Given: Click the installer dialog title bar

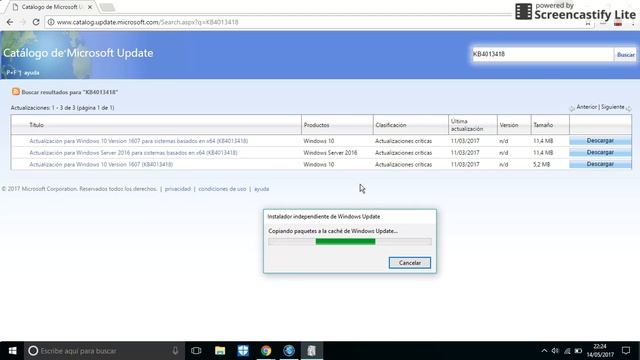Looking at the screenshot, I should tap(350, 216).
